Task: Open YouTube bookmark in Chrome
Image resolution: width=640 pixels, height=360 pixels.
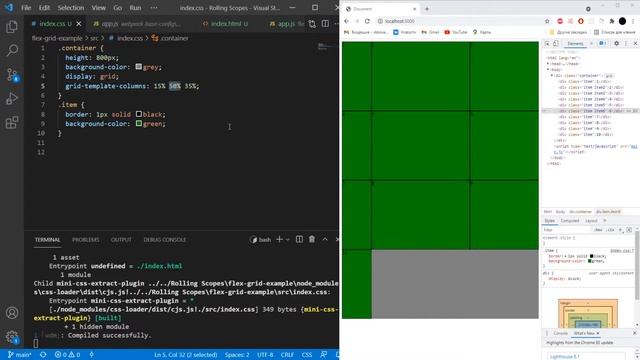Action: tap(456, 32)
